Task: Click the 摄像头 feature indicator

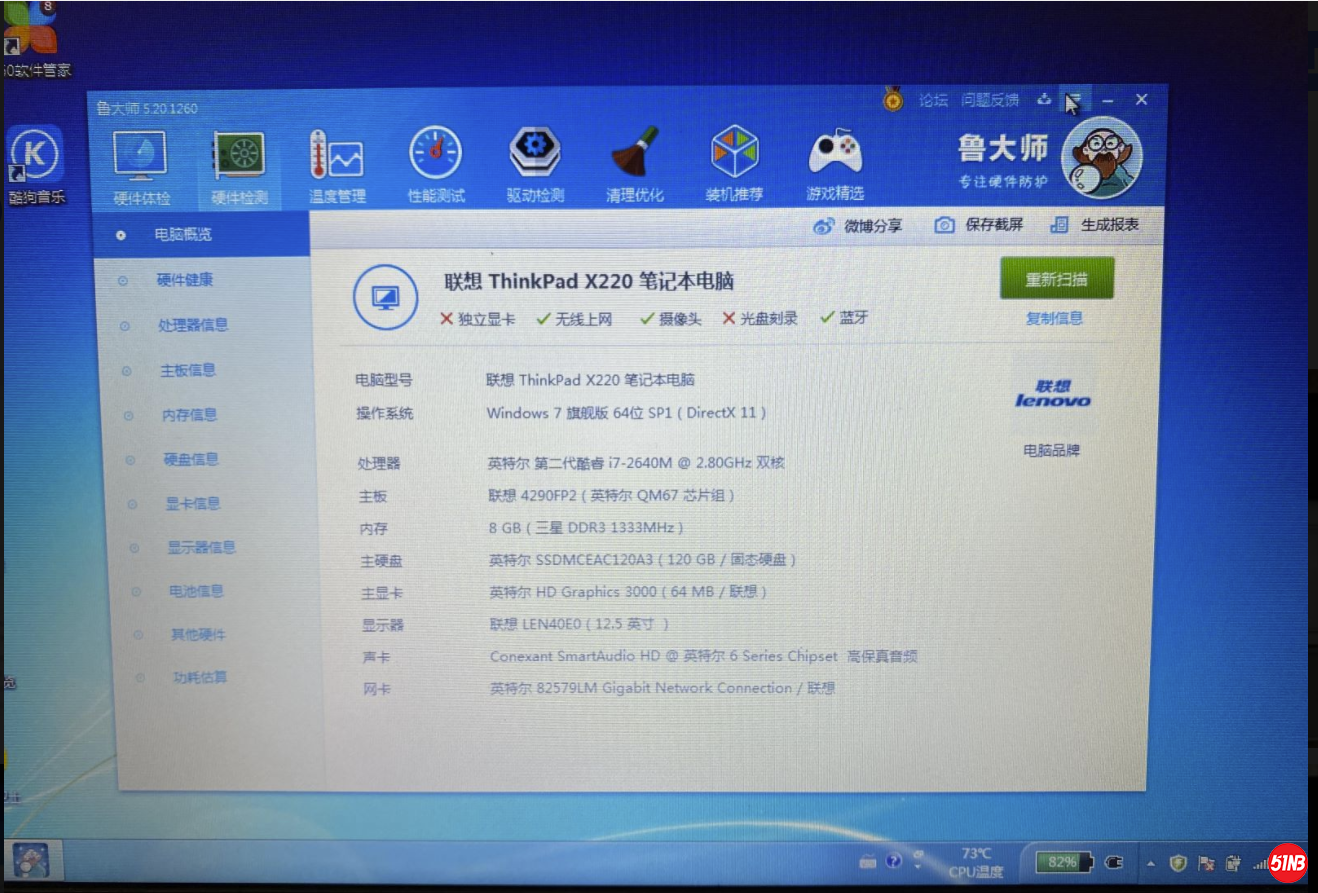Action: 670,319
